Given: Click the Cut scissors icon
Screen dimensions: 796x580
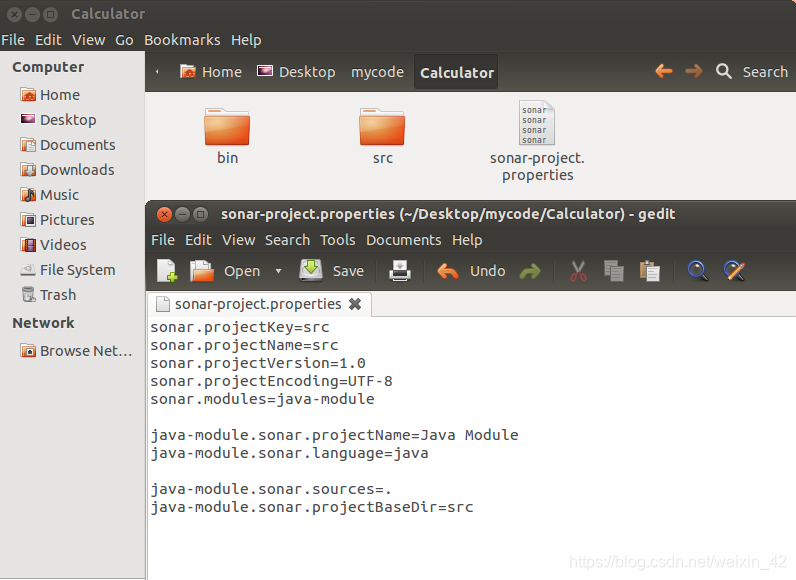Looking at the screenshot, I should 578,271.
